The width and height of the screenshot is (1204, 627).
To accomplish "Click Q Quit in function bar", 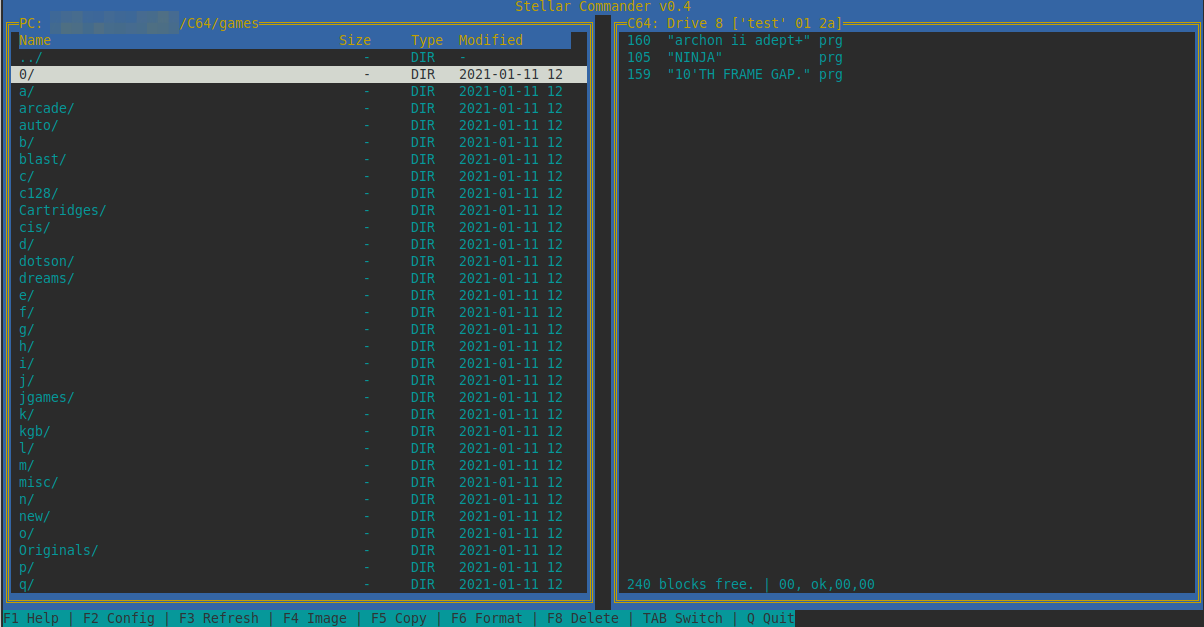I will tap(770, 618).
